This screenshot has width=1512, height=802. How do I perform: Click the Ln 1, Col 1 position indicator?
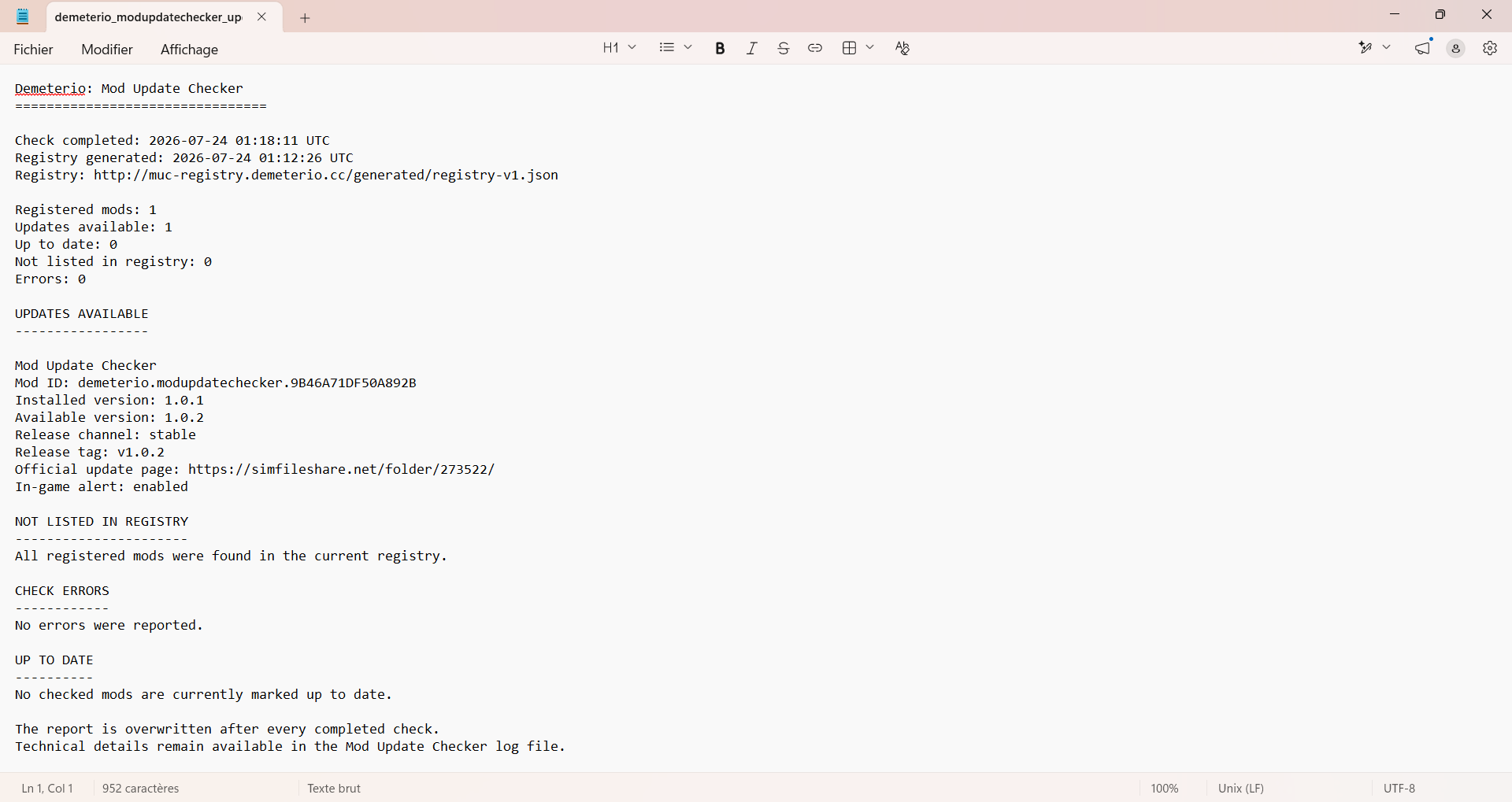coord(47,789)
